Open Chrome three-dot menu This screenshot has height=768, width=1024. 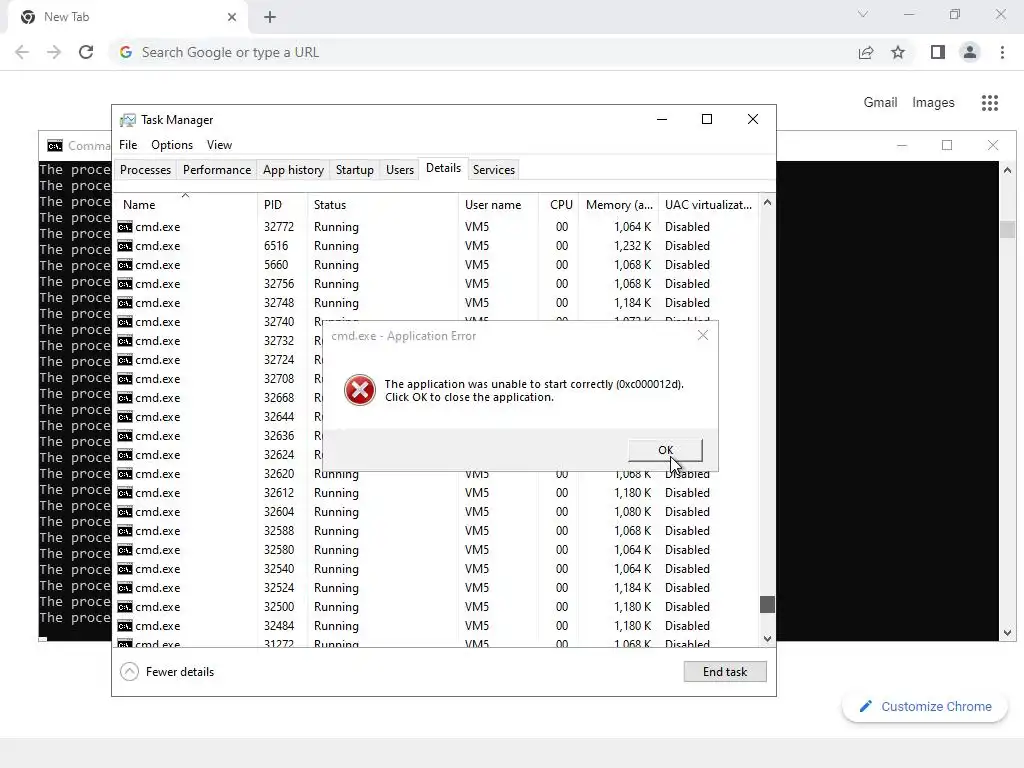1002,52
